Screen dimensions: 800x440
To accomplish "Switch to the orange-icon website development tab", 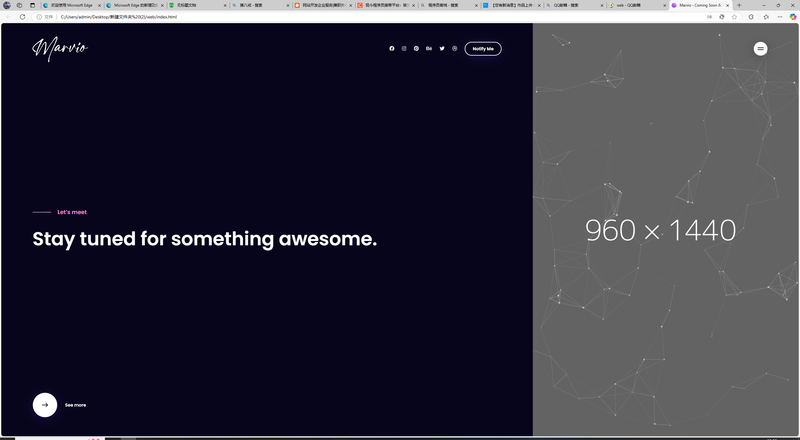I will pyautogui.click(x=323, y=5).
